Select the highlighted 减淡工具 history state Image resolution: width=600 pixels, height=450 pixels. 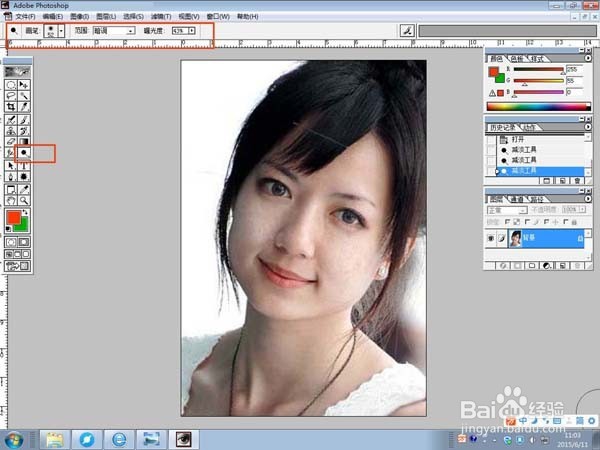541,171
